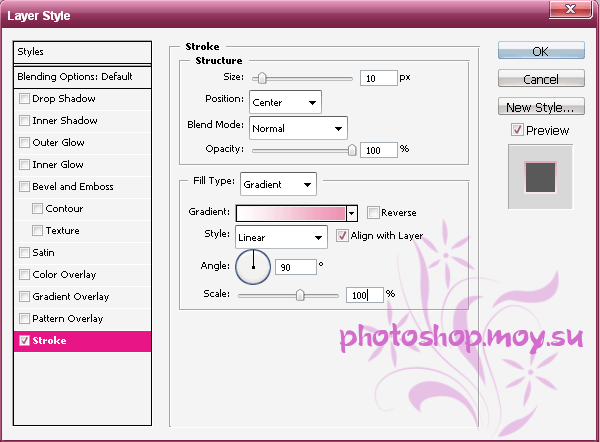Select the highlighted Stroke label
Image resolution: width=600 pixels, height=442 pixels.
pyautogui.click(x=49, y=341)
